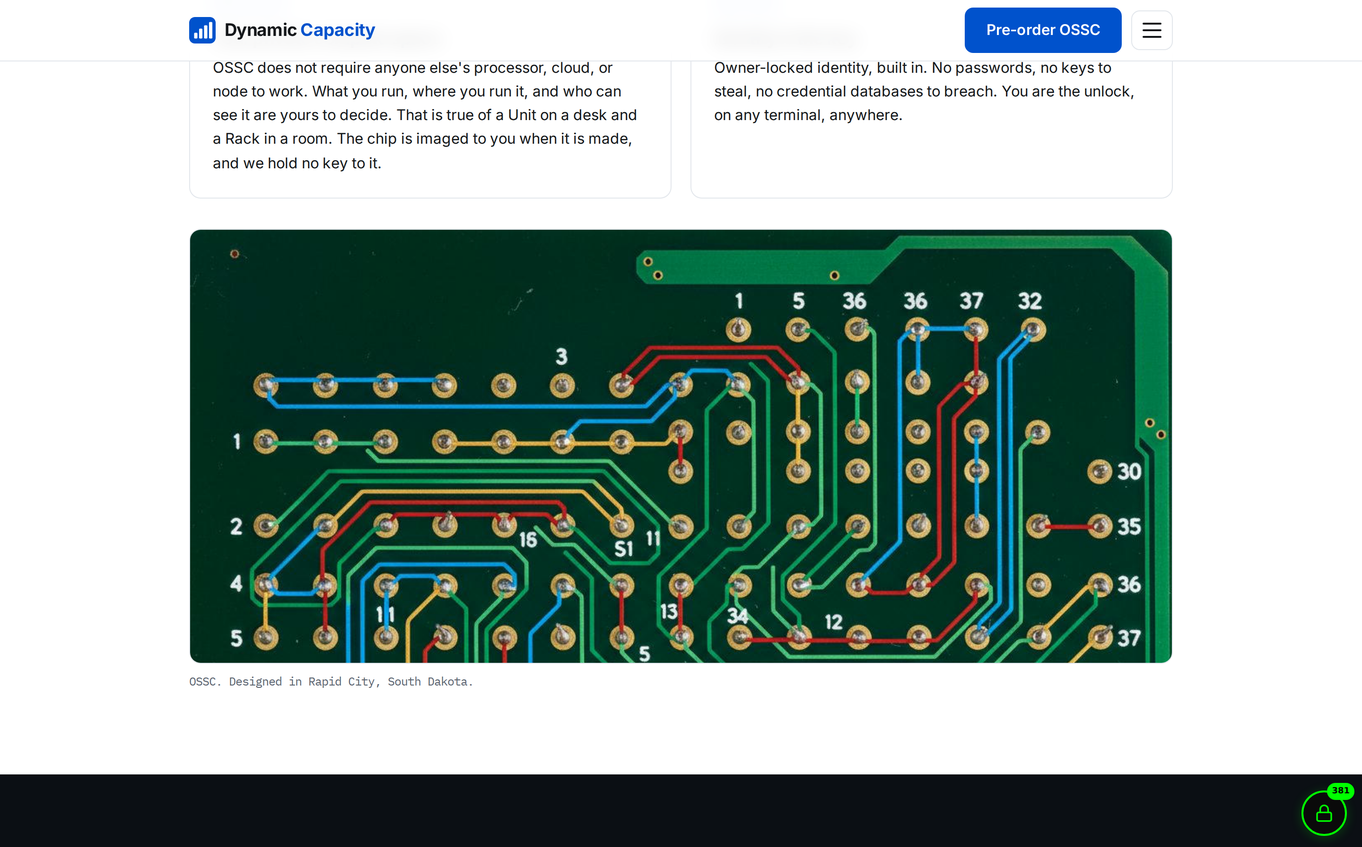
Task: Click the S1 label on the circuit board
Action: pos(624,549)
